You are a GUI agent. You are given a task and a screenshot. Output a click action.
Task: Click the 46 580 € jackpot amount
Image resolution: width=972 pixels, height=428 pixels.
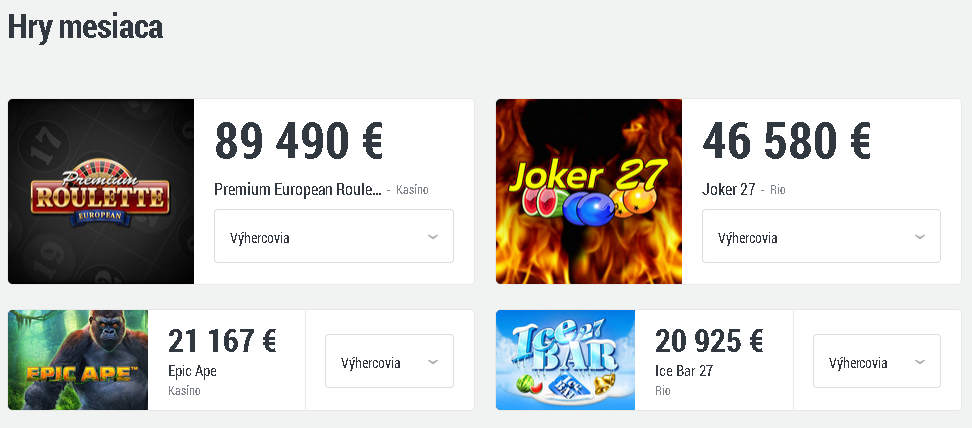click(x=786, y=141)
